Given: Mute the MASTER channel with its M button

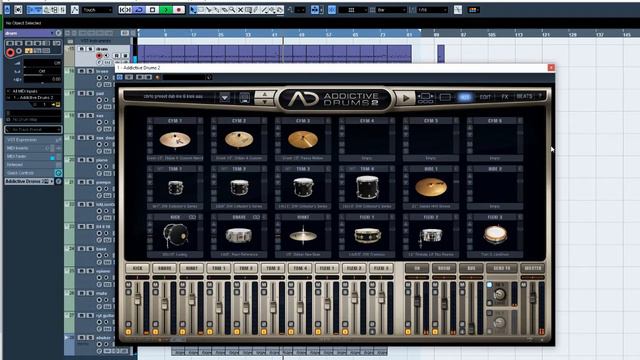Looking at the screenshot, I should point(524,284).
